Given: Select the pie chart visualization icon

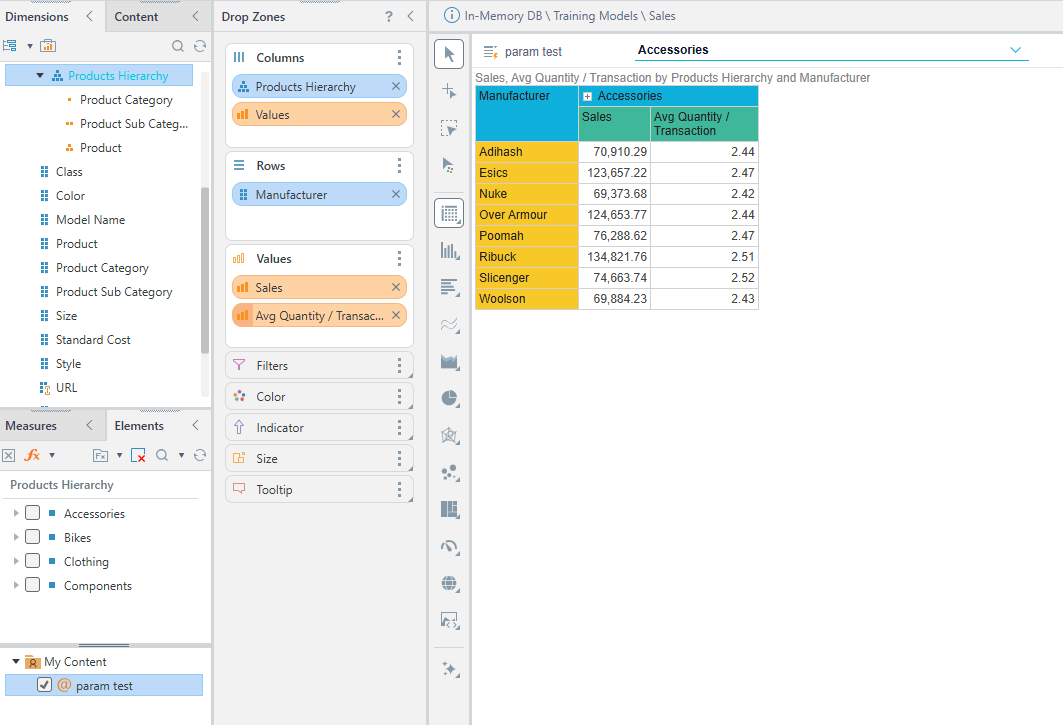Looking at the screenshot, I should point(449,399).
